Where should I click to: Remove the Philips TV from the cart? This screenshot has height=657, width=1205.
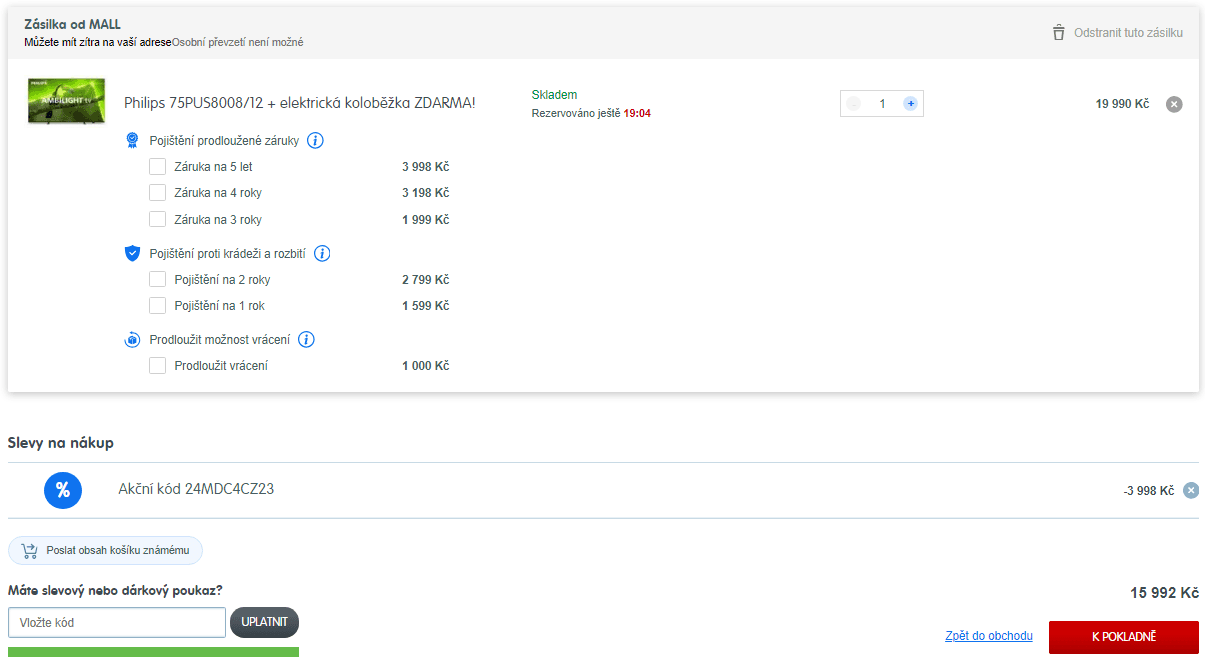[x=1174, y=104]
